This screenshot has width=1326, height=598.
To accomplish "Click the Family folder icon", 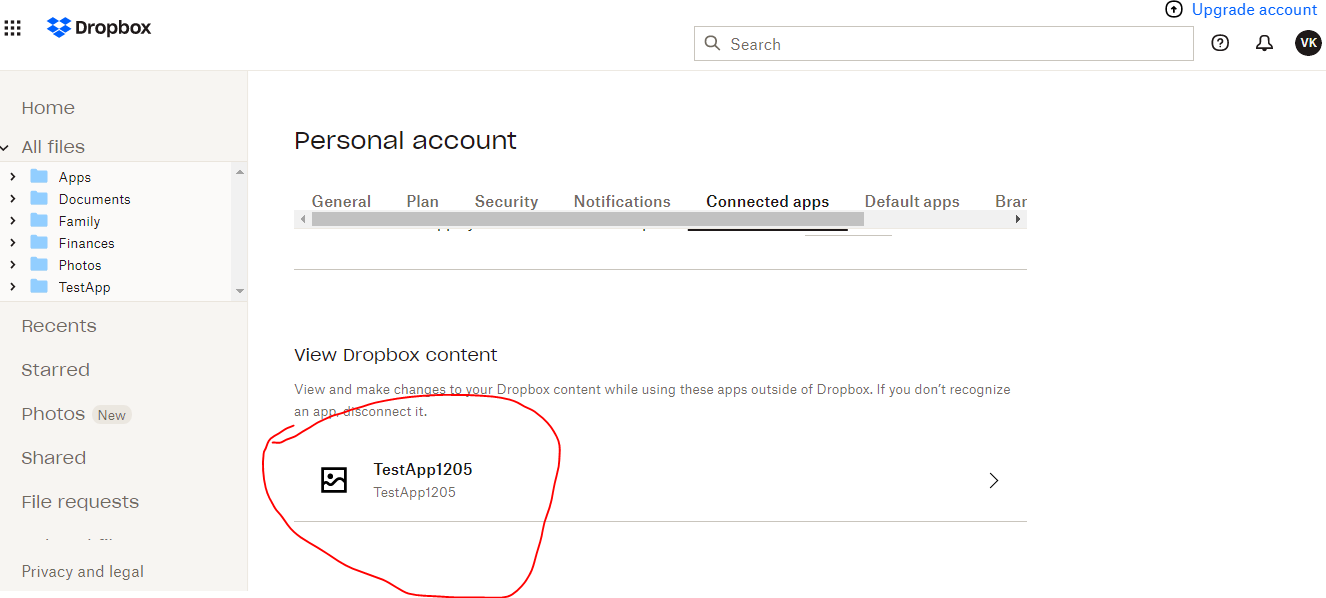I will (x=39, y=220).
